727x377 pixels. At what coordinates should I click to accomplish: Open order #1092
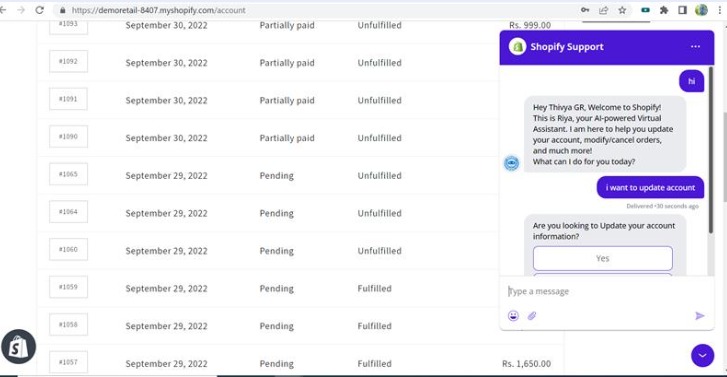[x=68, y=61]
